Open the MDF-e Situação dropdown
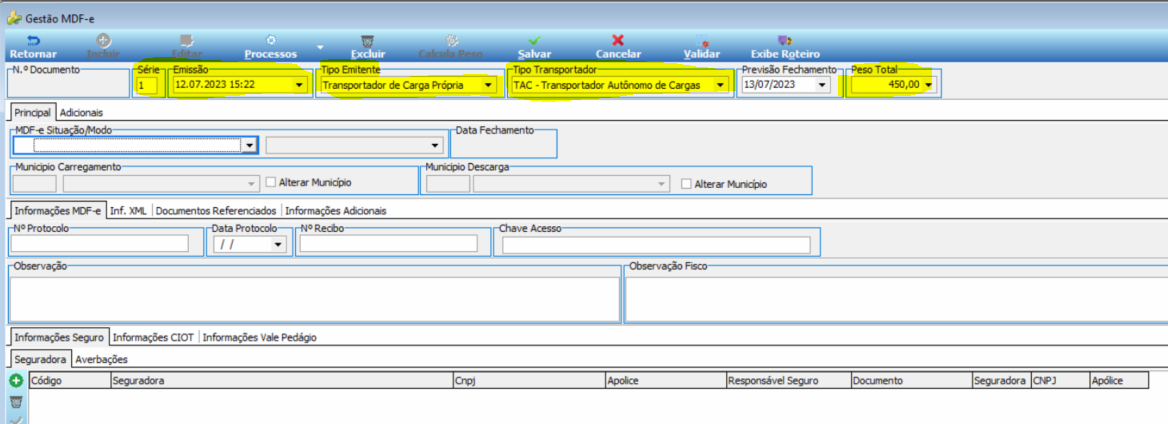The height and width of the screenshot is (424, 1168). click(250, 145)
